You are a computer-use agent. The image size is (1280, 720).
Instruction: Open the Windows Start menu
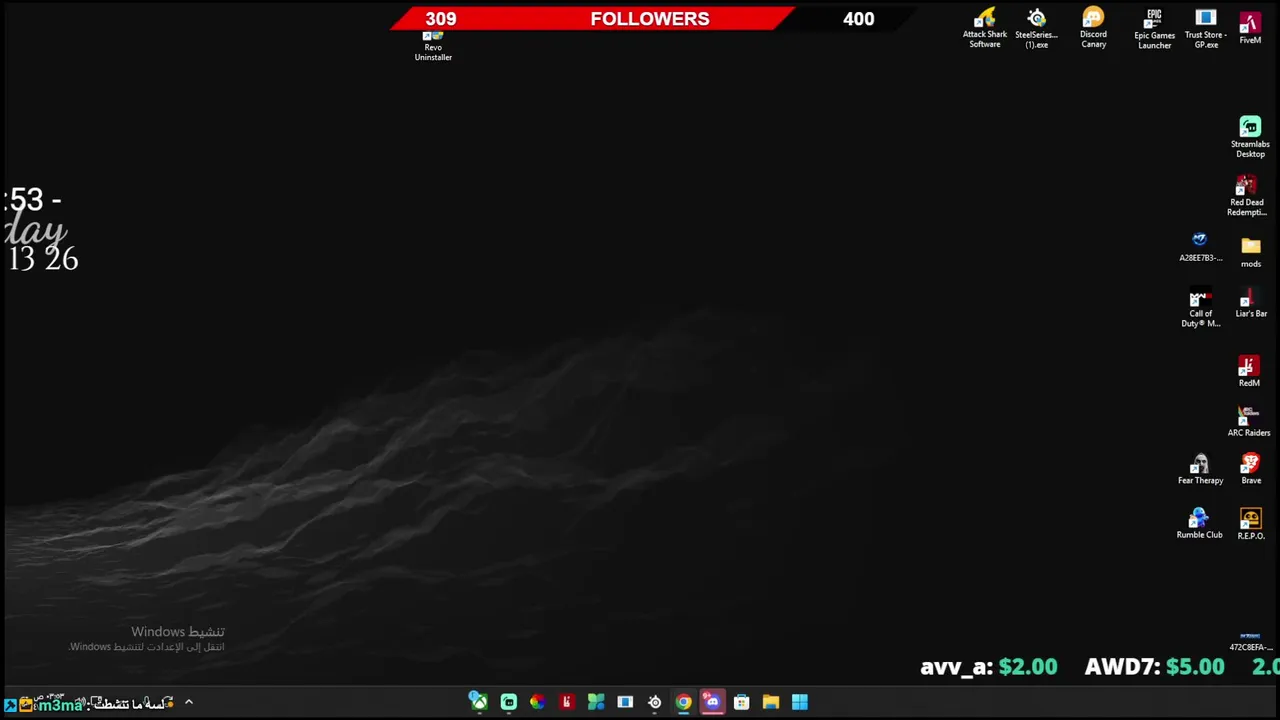[800, 702]
